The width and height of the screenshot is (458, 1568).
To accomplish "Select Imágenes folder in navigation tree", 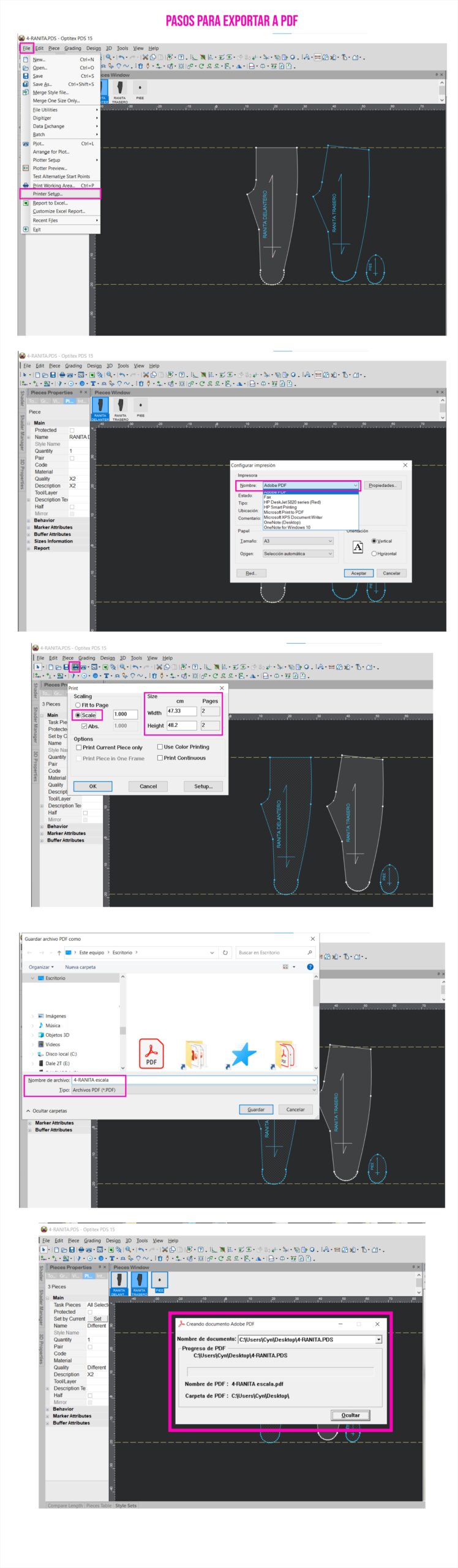I will pyautogui.click(x=52, y=1016).
